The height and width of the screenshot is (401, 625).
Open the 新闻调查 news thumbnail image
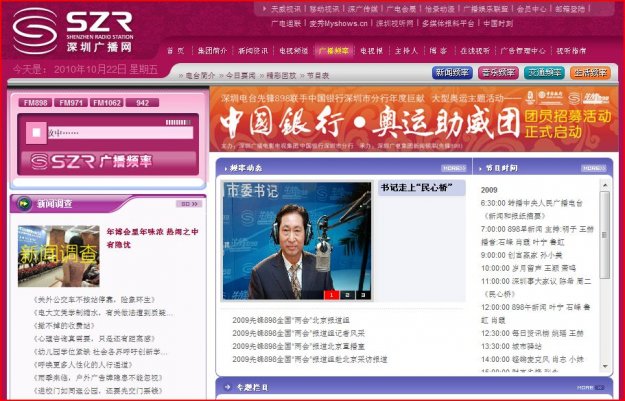[59, 256]
